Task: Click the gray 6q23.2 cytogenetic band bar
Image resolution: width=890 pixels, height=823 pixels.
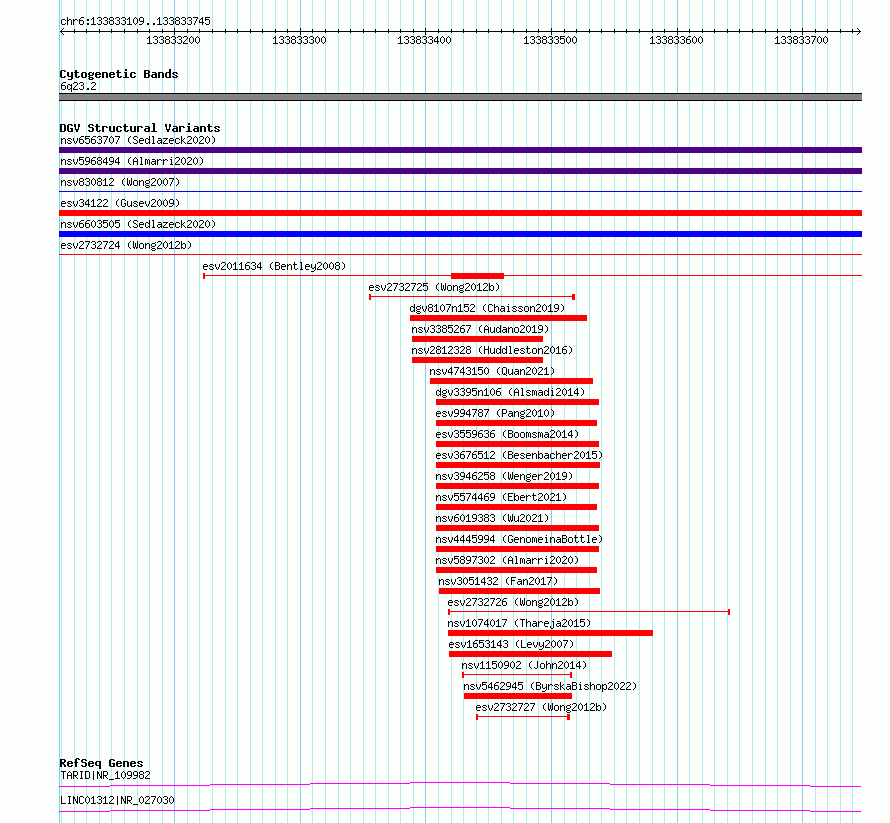Action: click(460, 97)
